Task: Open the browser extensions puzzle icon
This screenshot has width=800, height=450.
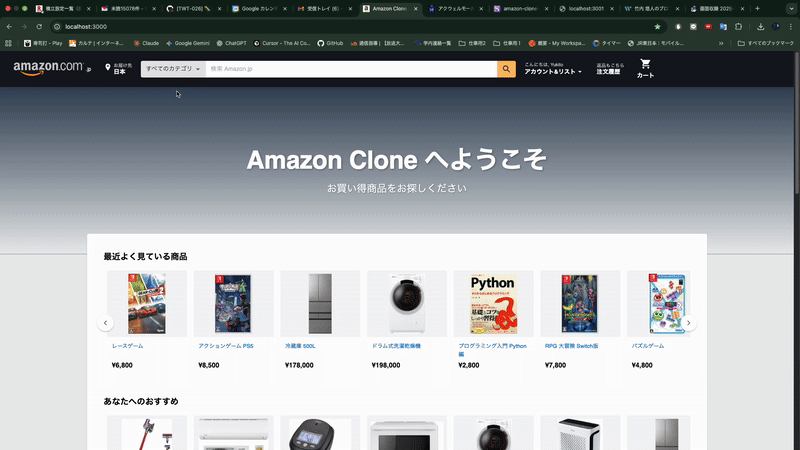Action: (738, 27)
